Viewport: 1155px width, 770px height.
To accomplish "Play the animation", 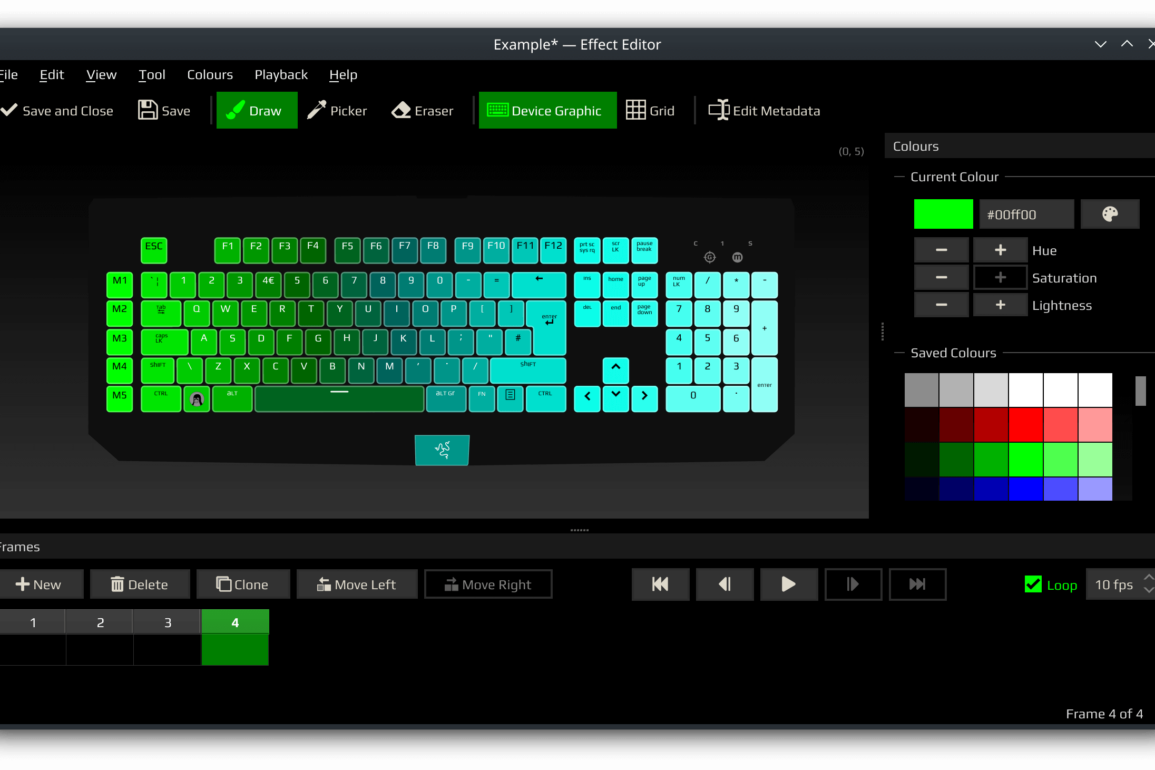I will coord(788,585).
